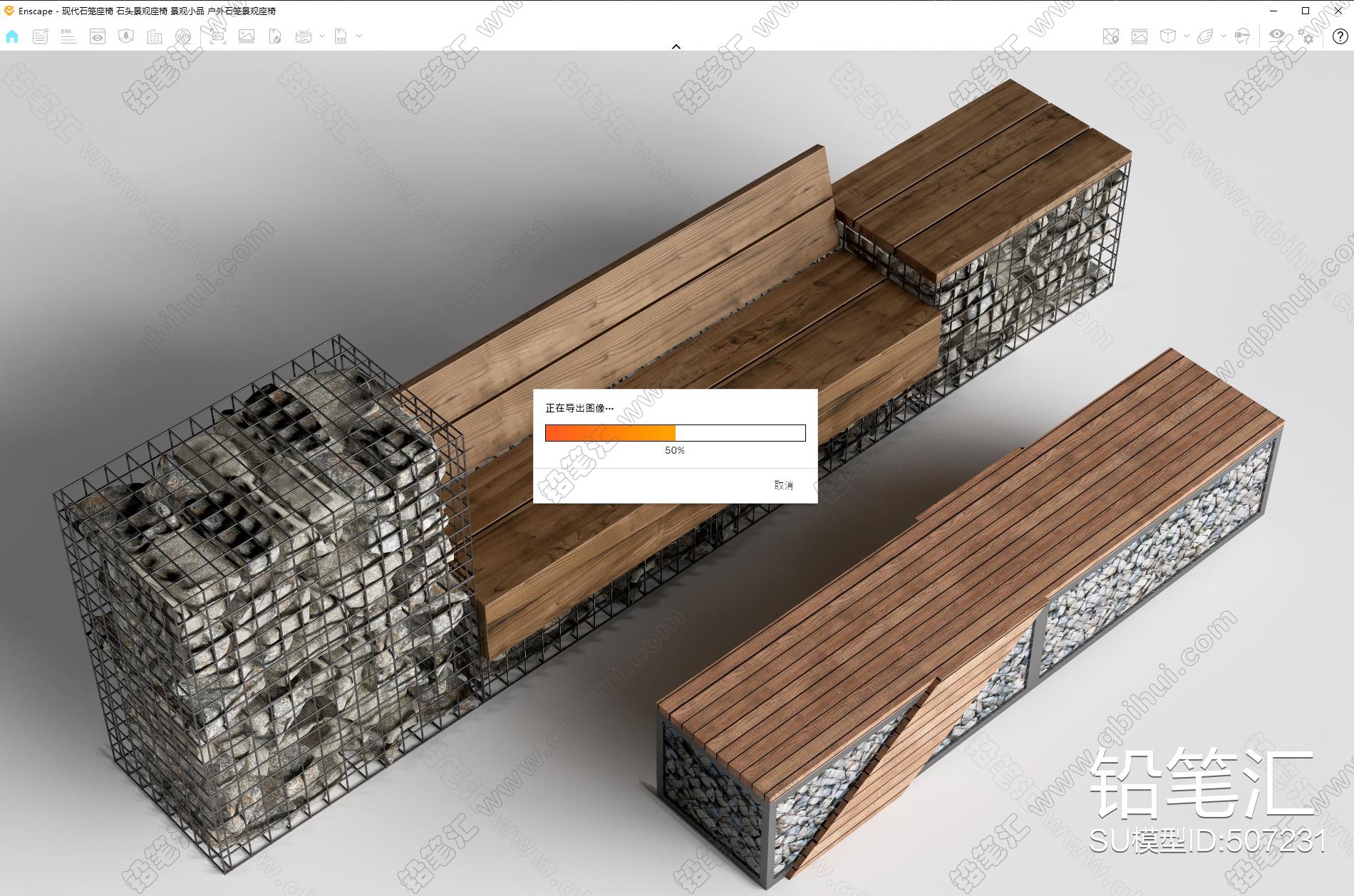
Task: Click the Export Video file icon
Action: pos(275,36)
